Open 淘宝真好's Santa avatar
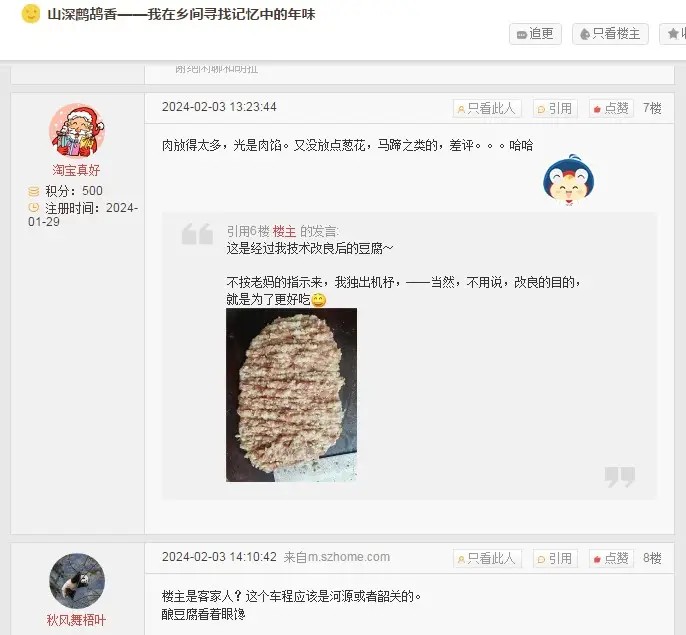Viewport: 686px width, 635px height. pyautogui.click(x=77, y=130)
